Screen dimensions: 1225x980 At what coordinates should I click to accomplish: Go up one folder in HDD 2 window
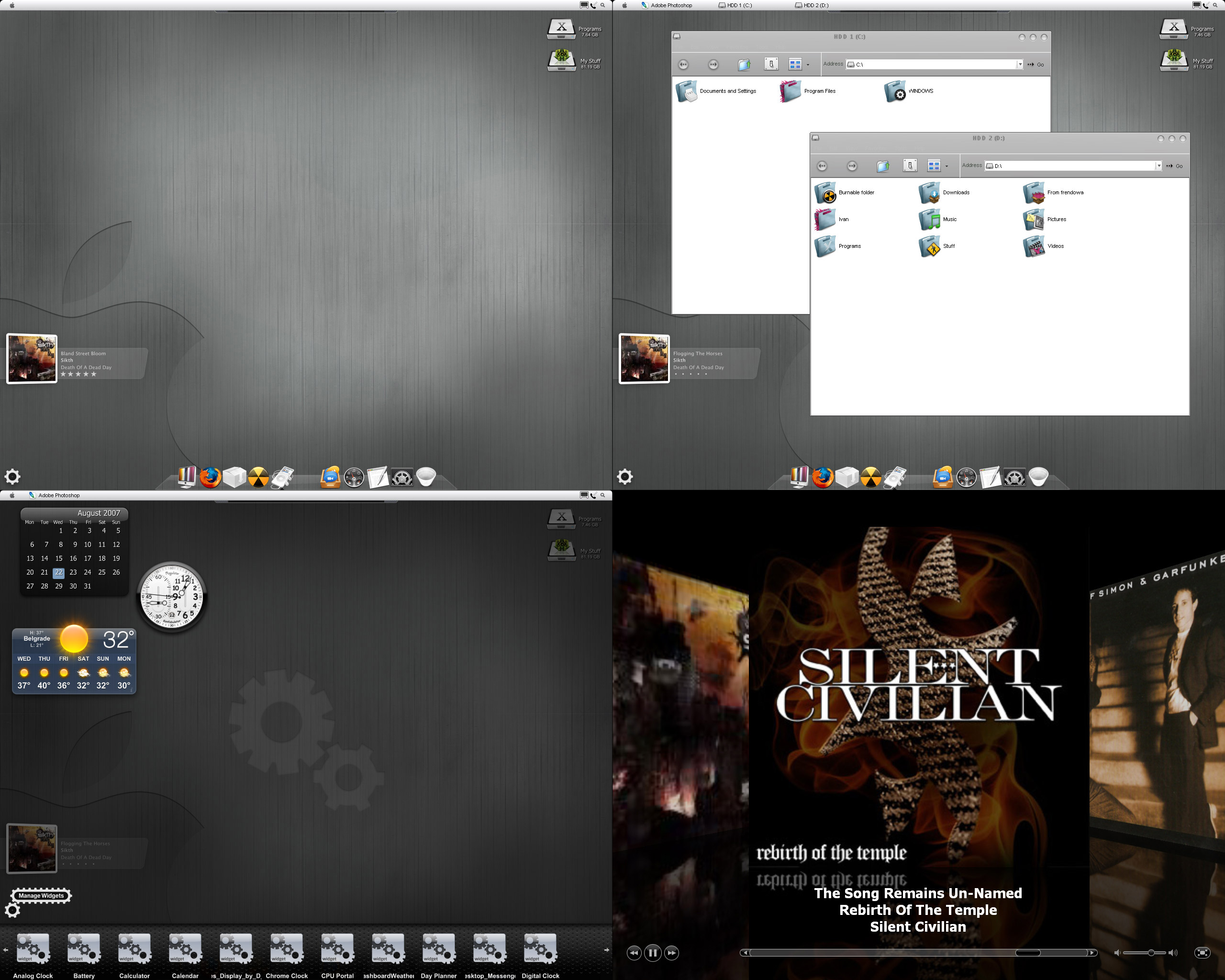tap(882, 166)
